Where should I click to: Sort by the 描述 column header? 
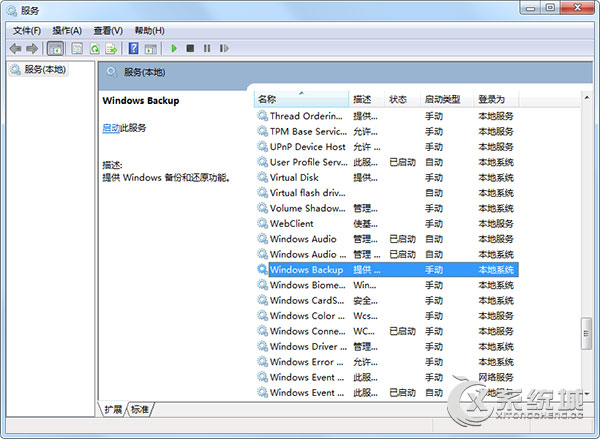tap(366, 99)
